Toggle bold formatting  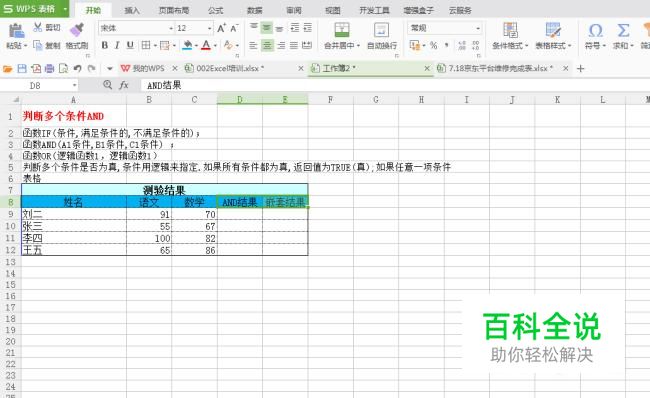[104, 45]
